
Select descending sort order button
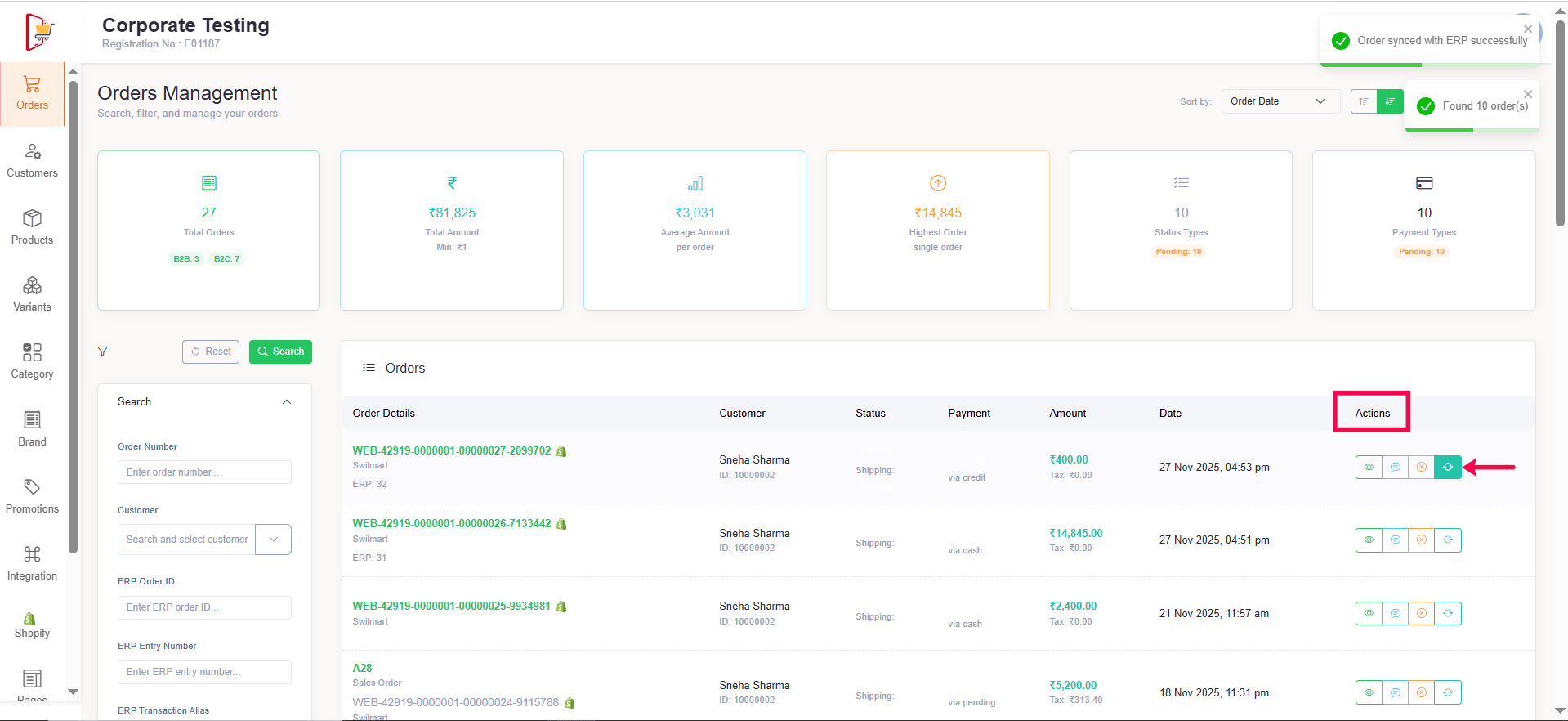(1390, 101)
